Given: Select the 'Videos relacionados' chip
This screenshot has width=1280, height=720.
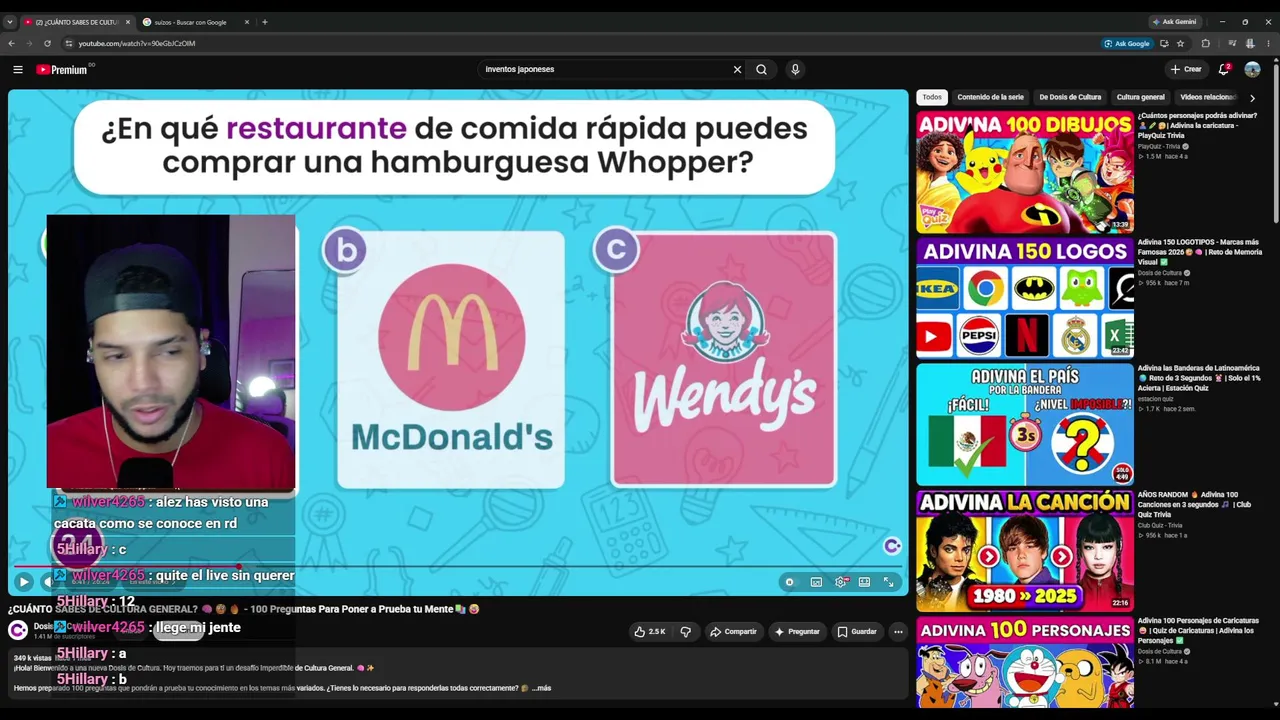Looking at the screenshot, I should pos(1208,97).
